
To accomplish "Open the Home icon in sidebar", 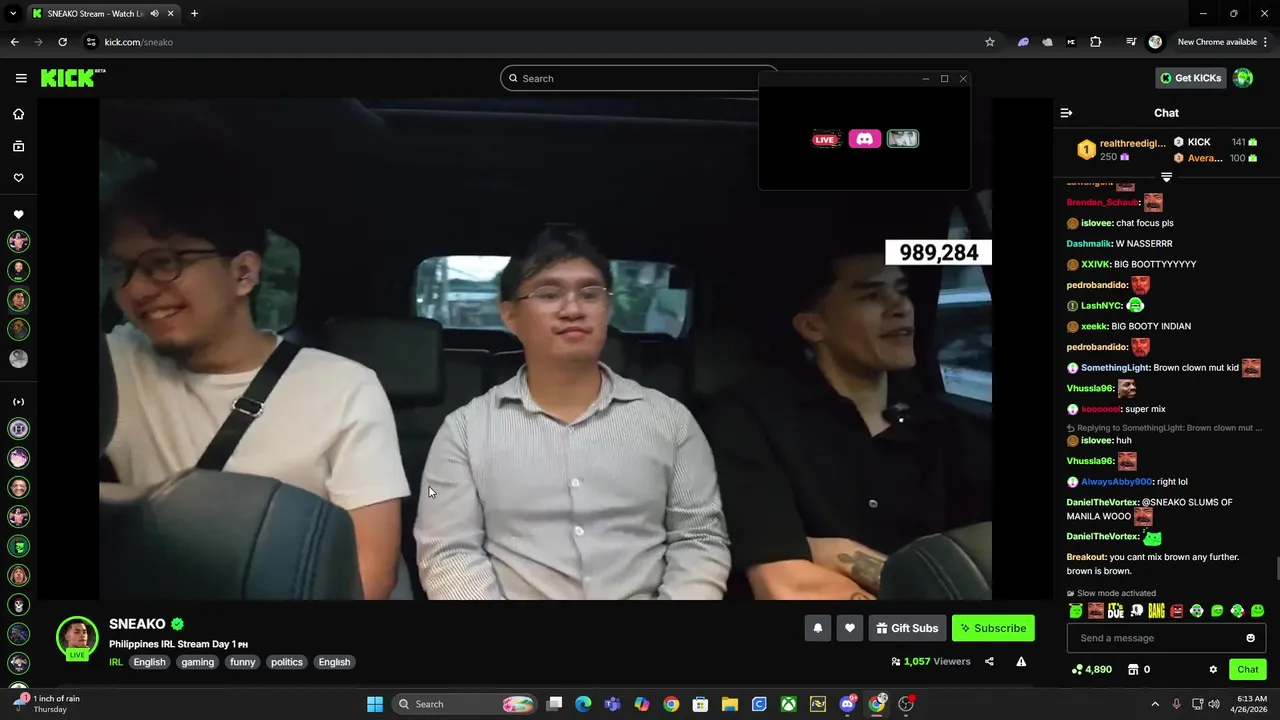I will coord(18,114).
